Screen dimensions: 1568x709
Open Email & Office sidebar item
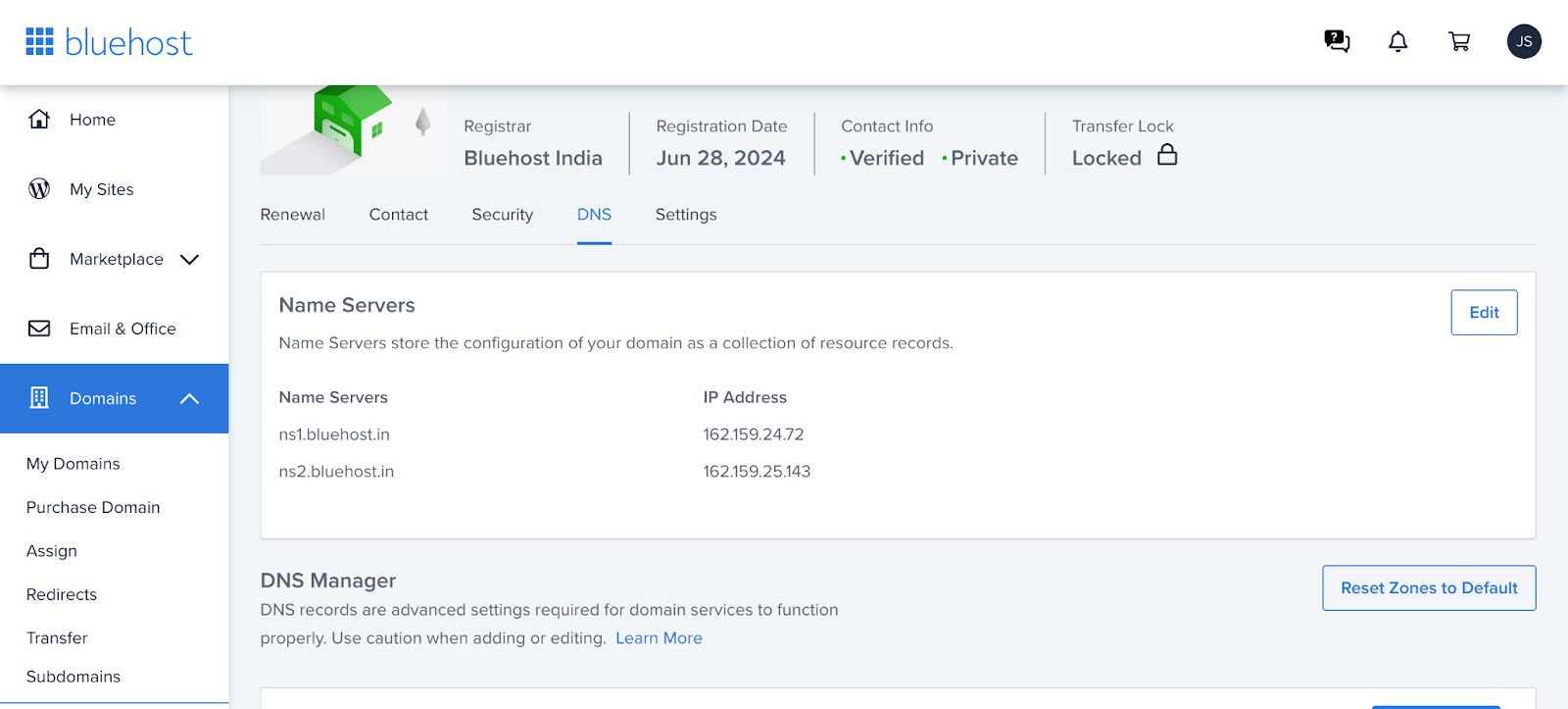pos(122,329)
